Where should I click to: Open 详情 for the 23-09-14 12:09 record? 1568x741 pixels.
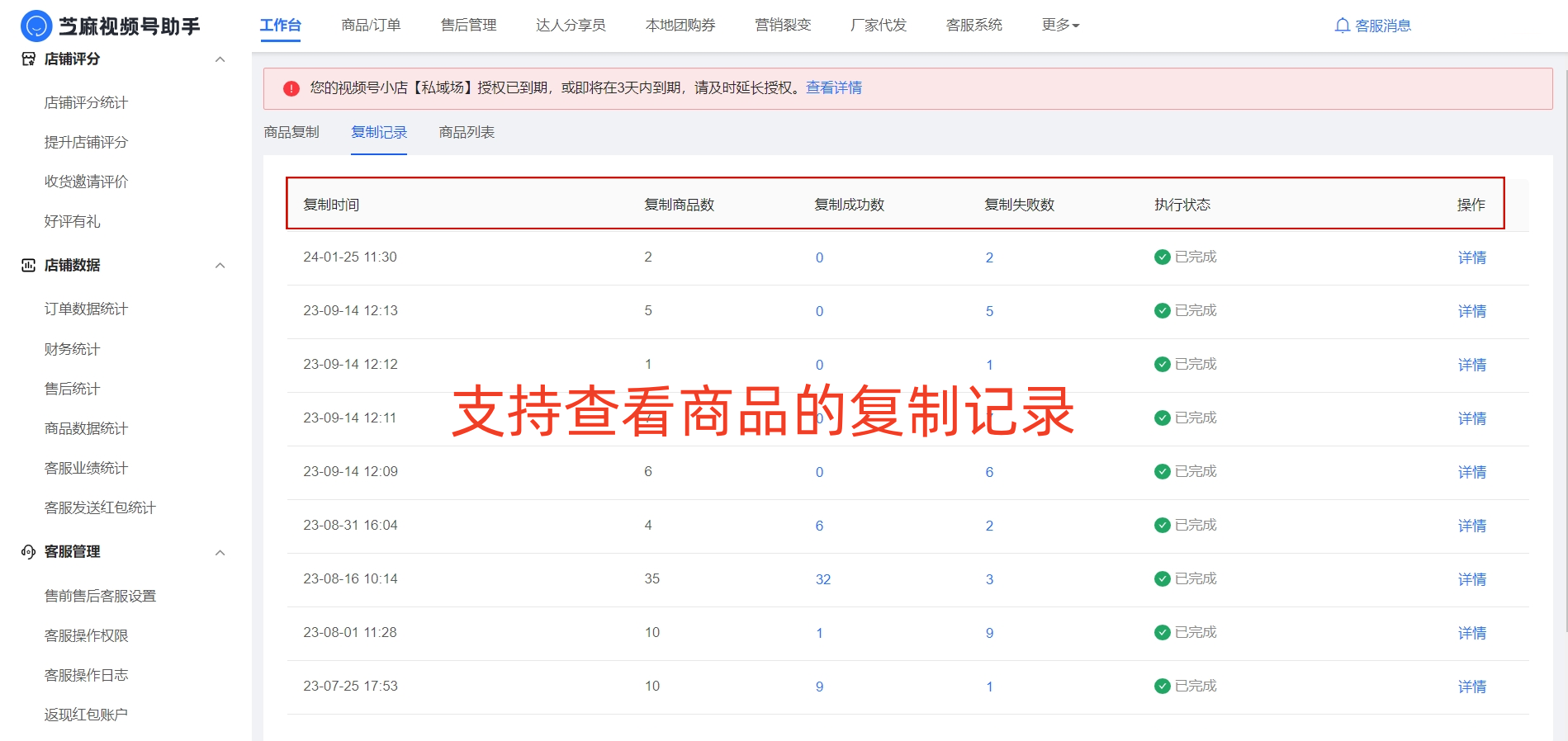[1471, 472]
